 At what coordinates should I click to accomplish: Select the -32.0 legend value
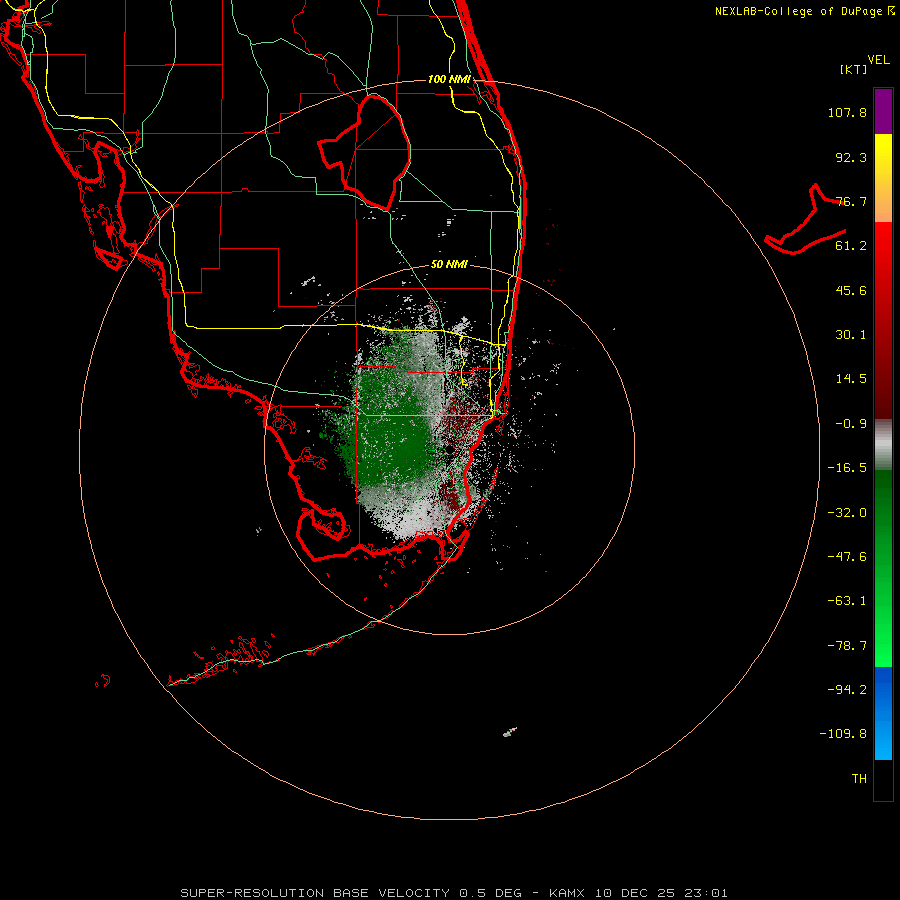pos(847,513)
